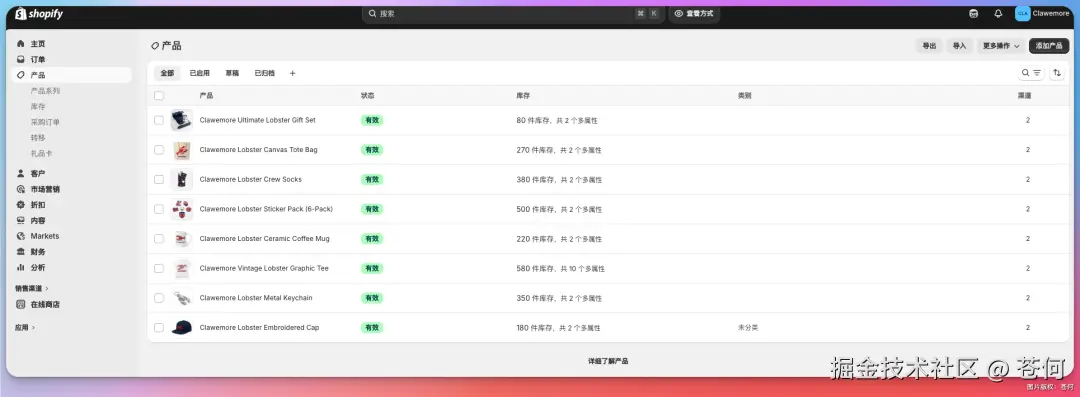Click the Shopify logo

(x=39, y=14)
